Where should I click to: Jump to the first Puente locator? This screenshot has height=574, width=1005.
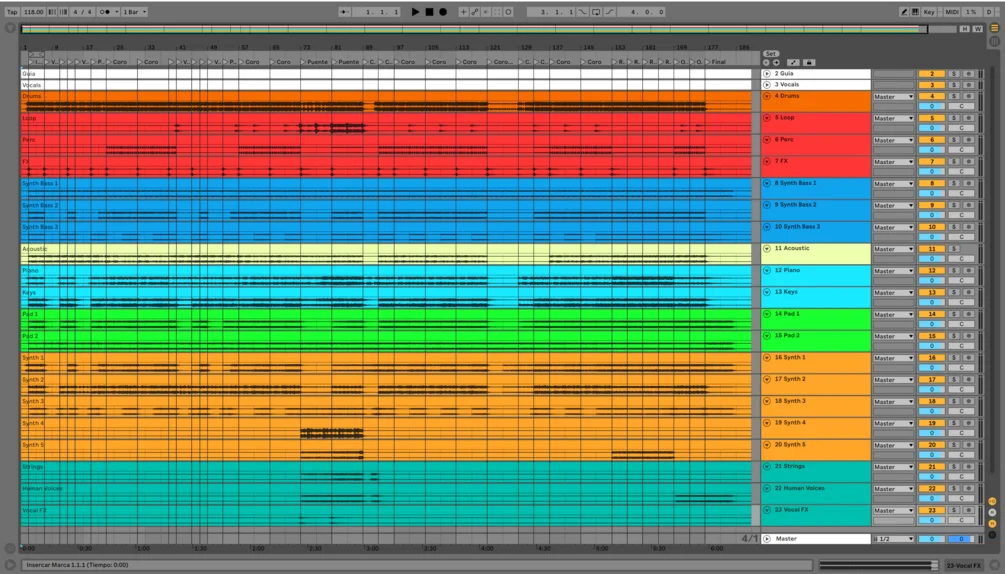(317, 62)
